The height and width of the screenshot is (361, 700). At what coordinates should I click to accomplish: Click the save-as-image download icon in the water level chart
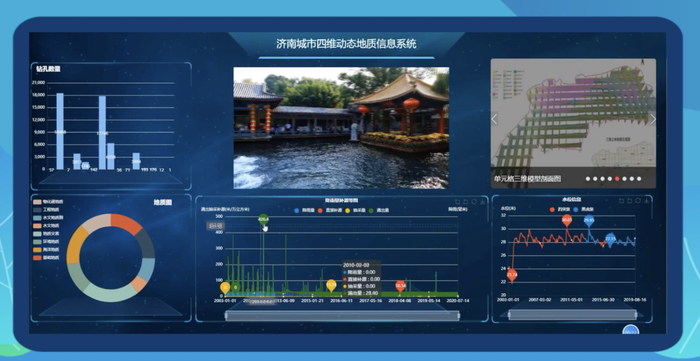(x=646, y=201)
